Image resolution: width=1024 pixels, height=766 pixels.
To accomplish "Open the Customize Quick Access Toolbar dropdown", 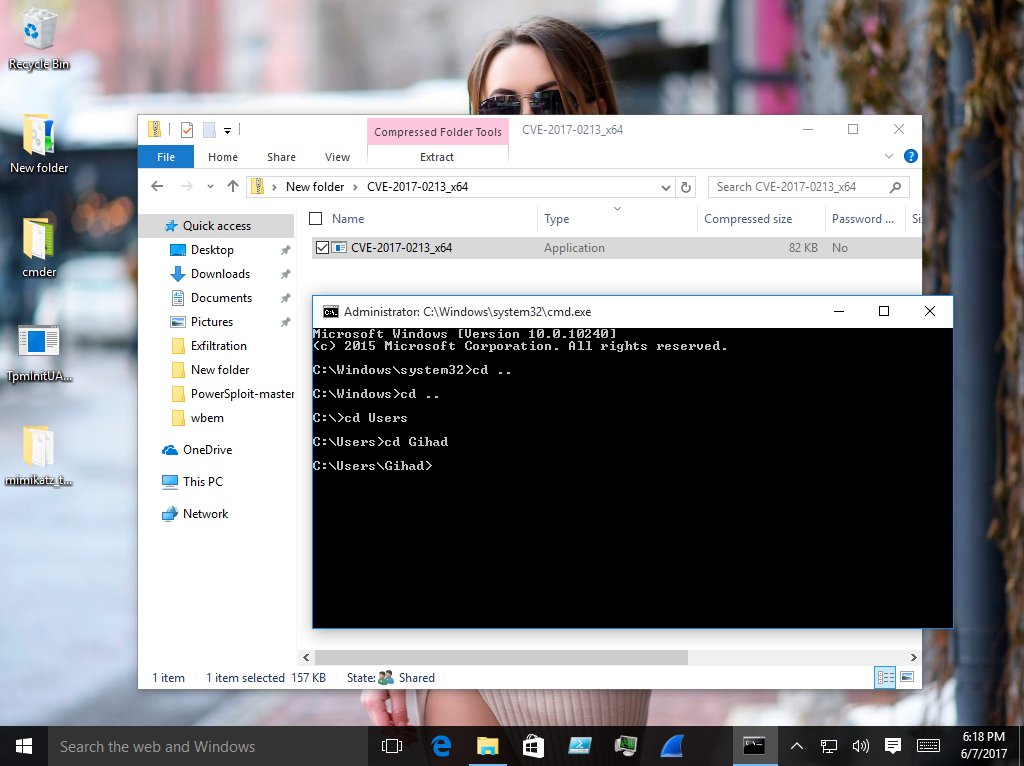I will point(227,131).
